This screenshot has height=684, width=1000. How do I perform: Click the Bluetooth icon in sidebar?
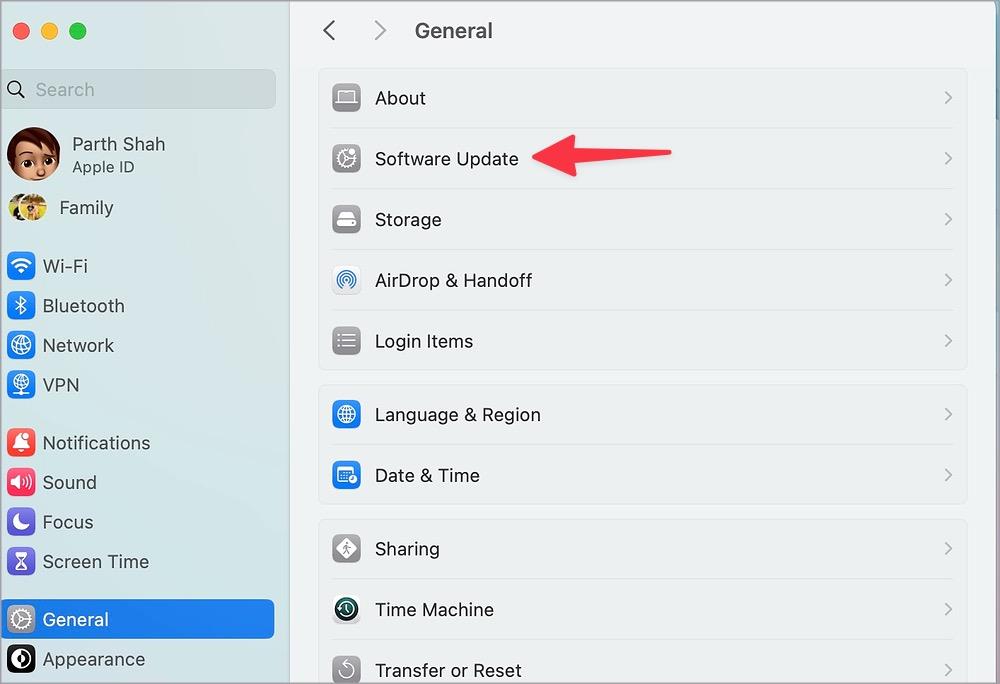(x=21, y=306)
